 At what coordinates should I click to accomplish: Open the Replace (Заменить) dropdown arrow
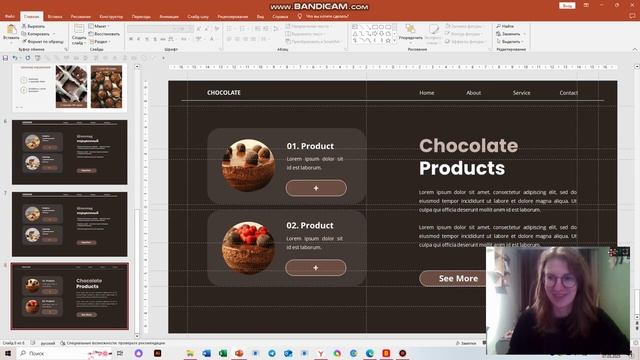coord(524,34)
